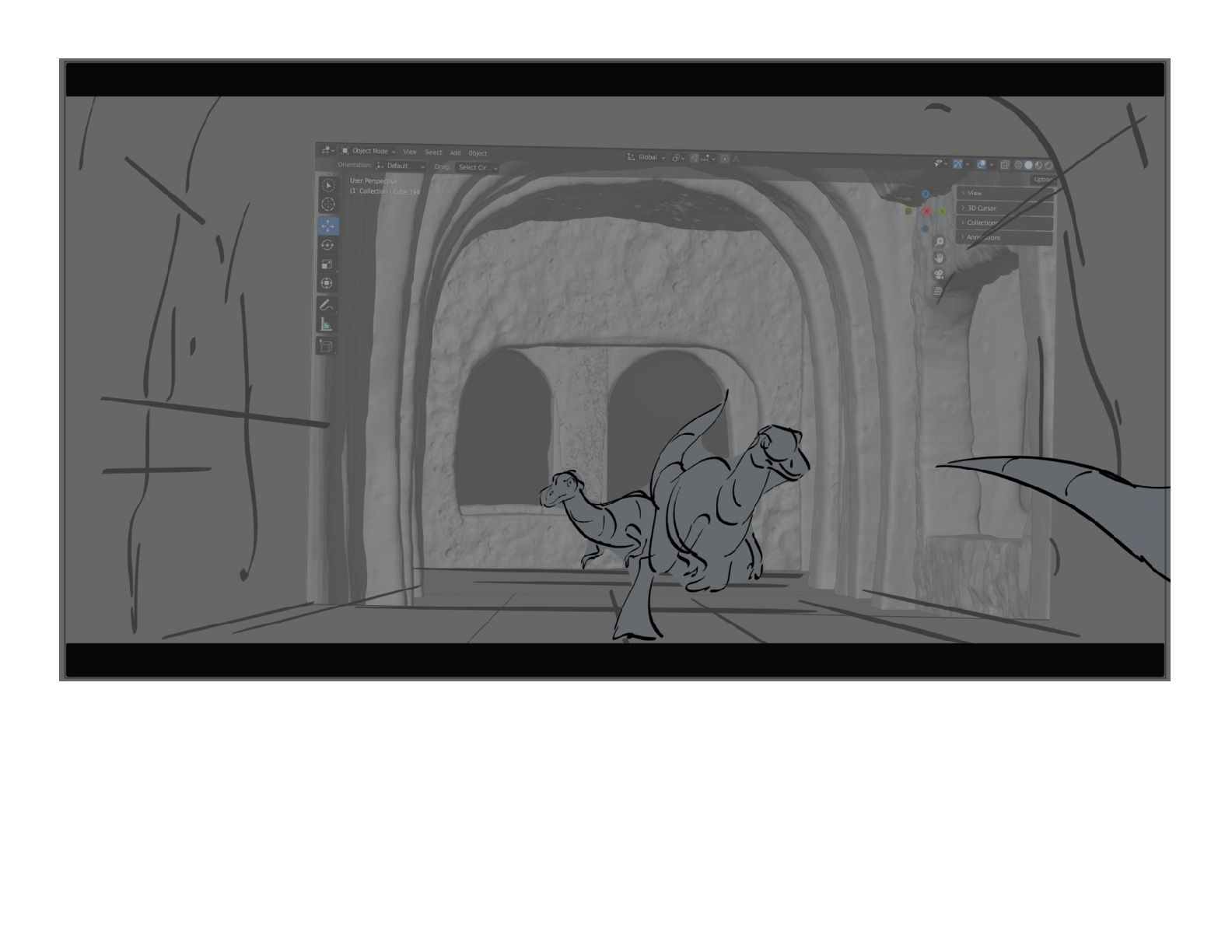Open the pivot point dropdown

coord(678,158)
